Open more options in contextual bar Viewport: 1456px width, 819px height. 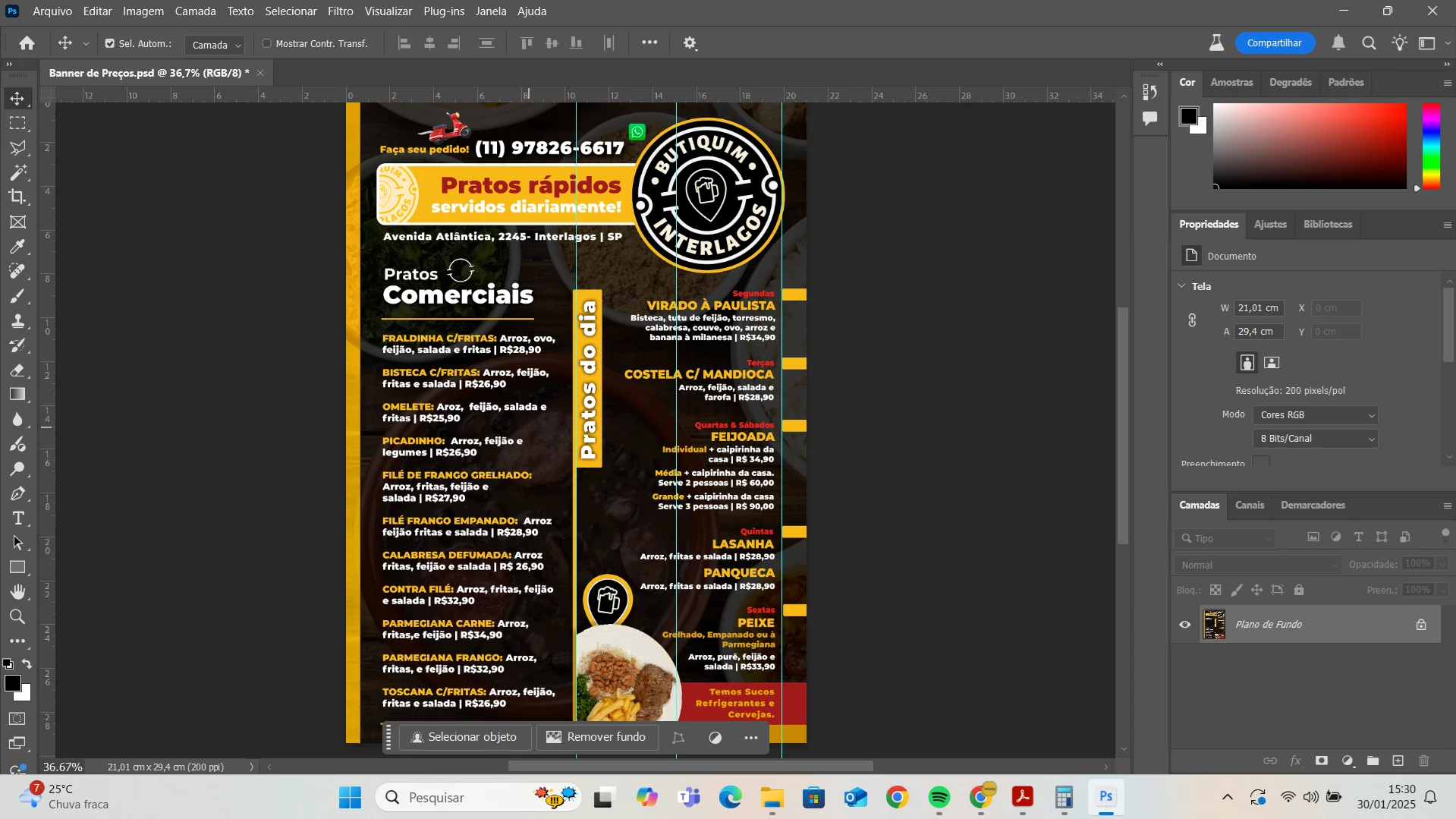[x=751, y=738]
